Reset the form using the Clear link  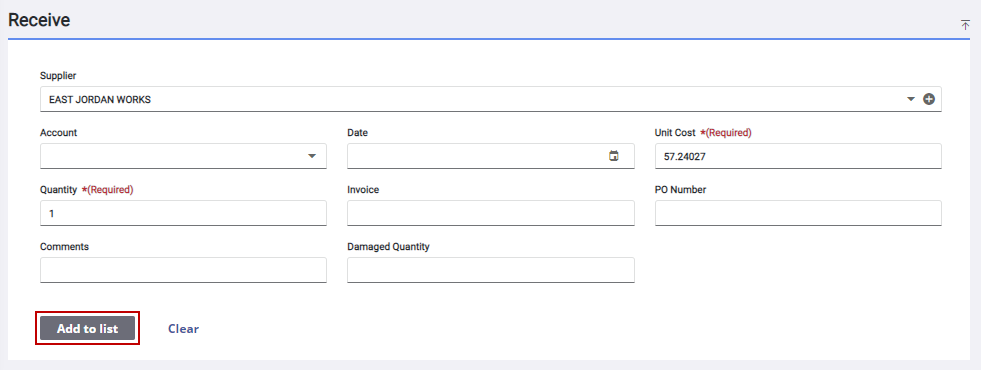(183, 328)
